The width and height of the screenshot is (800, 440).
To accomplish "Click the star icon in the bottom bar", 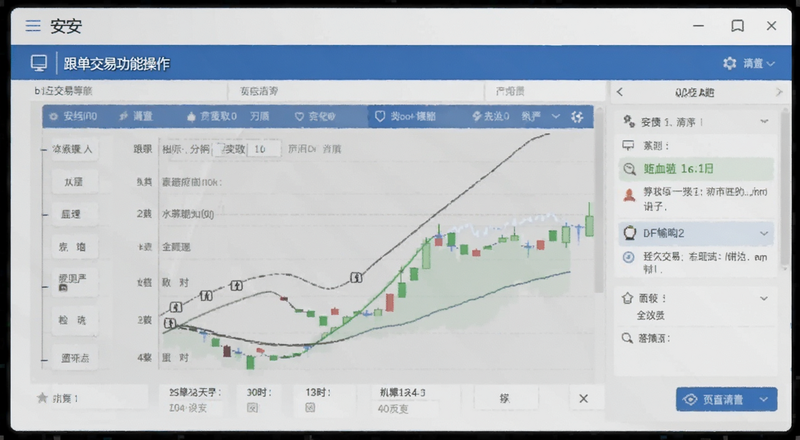I will [x=42, y=398].
